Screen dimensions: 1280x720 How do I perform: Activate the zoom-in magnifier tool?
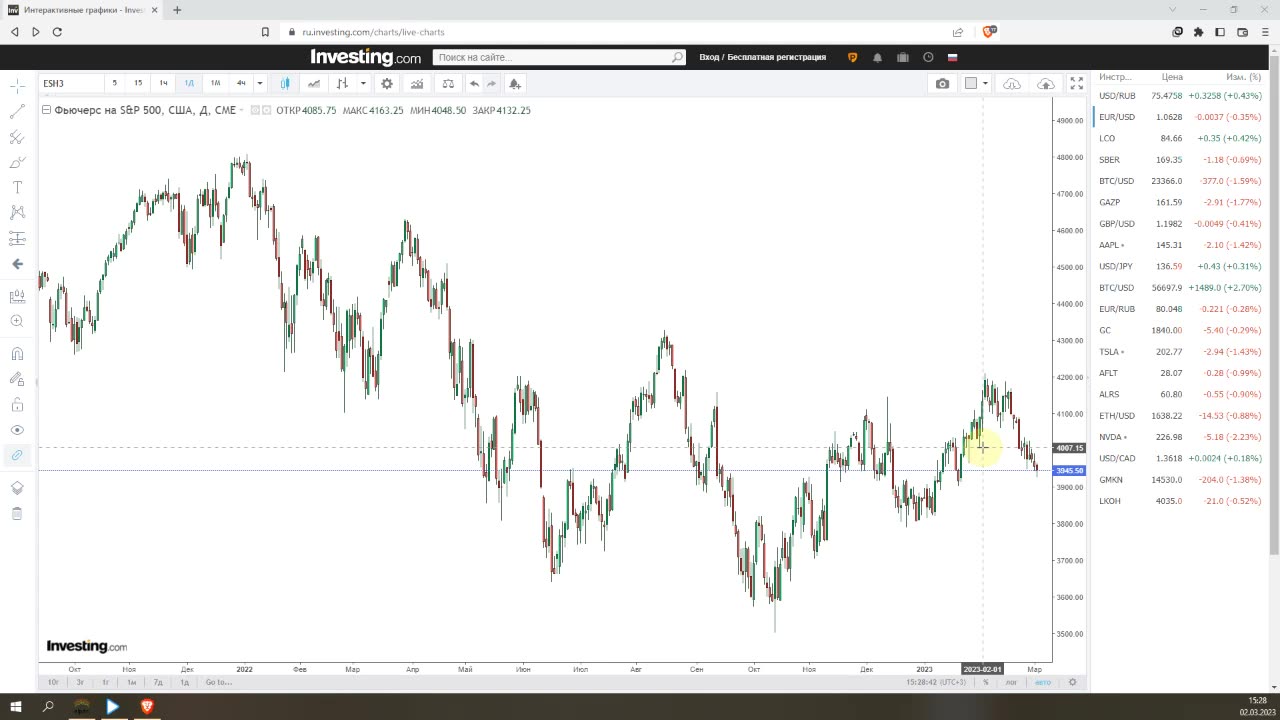pyautogui.click(x=17, y=321)
